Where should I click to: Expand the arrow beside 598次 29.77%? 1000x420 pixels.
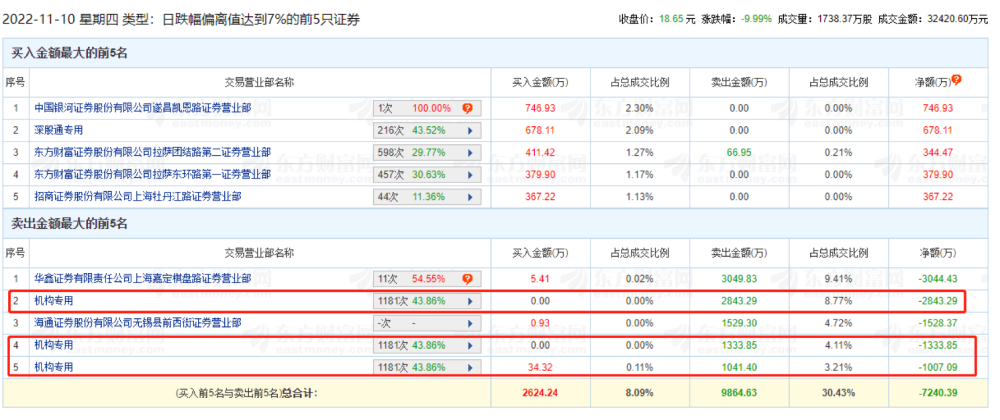tap(468, 152)
